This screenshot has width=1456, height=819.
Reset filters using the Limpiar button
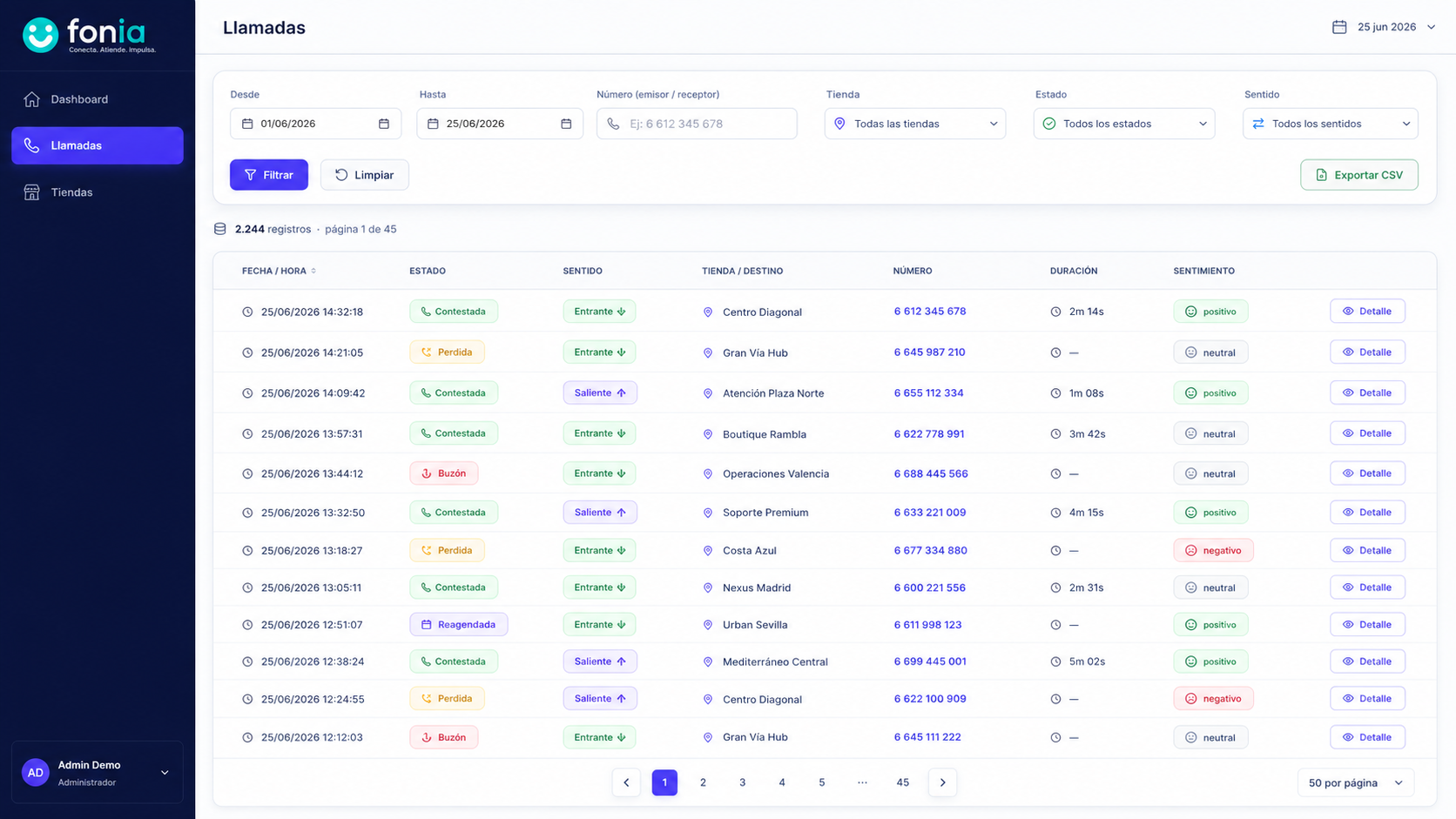coord(365,175)
